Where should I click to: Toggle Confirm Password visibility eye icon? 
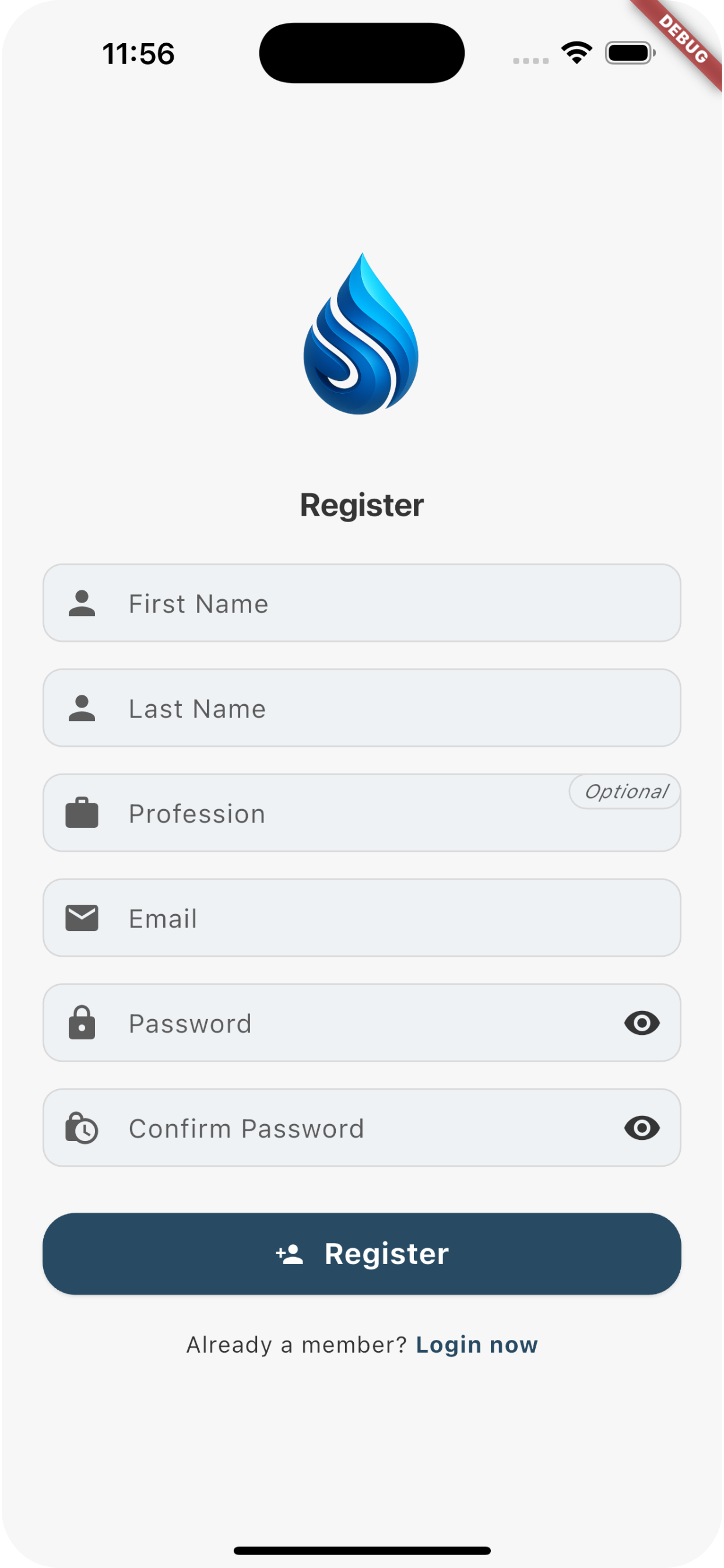(642, 1128)
